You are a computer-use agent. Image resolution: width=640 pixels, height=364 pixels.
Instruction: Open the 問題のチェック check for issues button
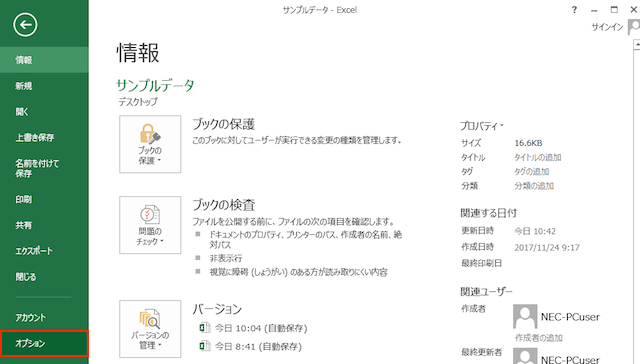pyautogui.click(x=150, y=225)
